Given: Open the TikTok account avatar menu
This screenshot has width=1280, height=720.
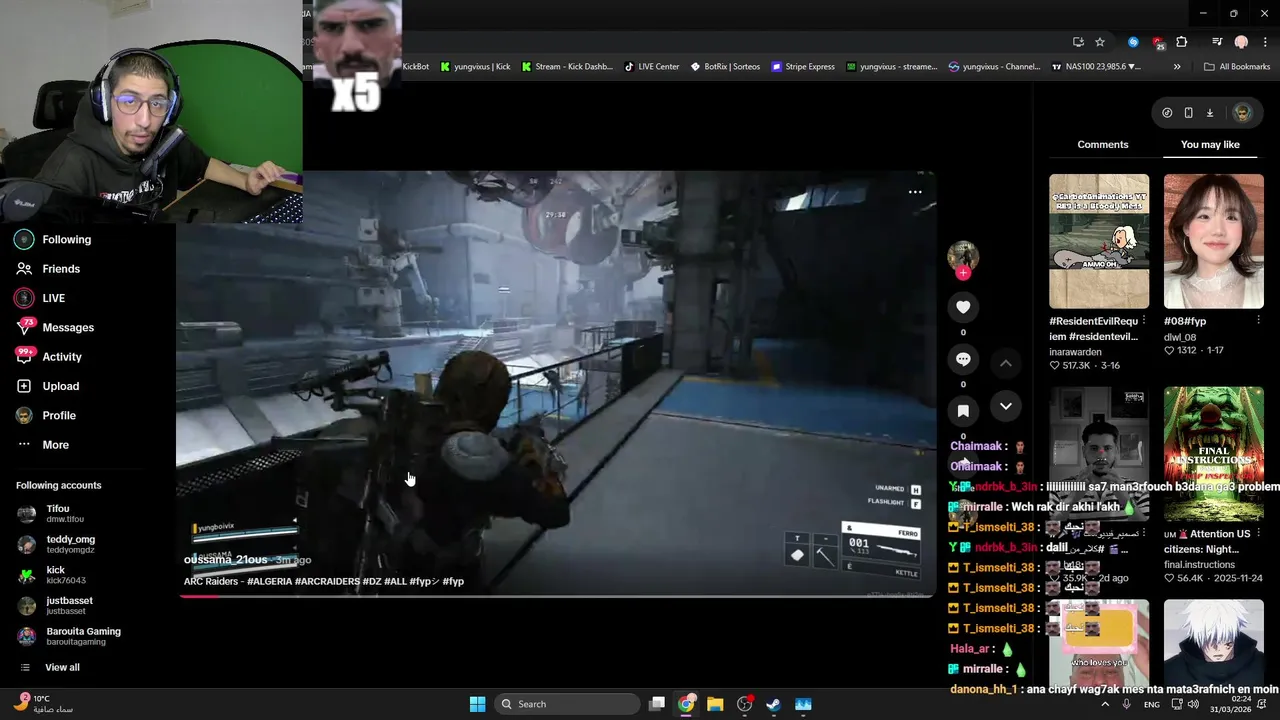Looking at the screenshot, I should pos(1243,113).
